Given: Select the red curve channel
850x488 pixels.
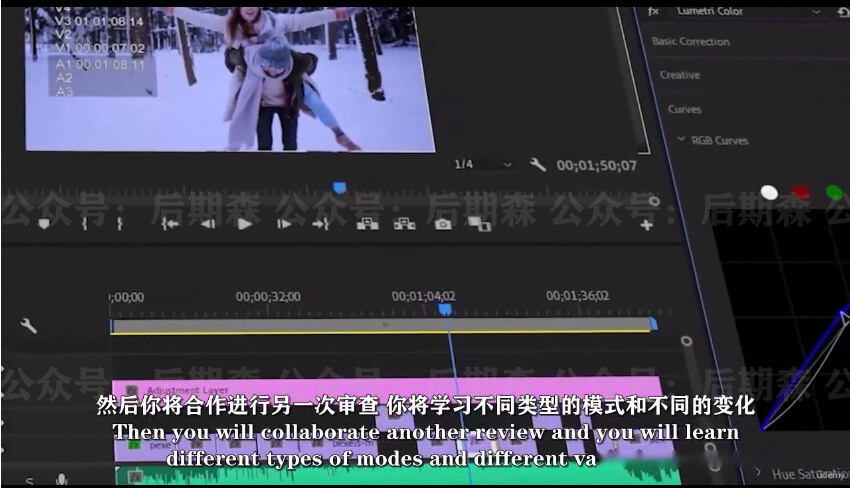Looking at the screenshot, I should coord(801,191).
